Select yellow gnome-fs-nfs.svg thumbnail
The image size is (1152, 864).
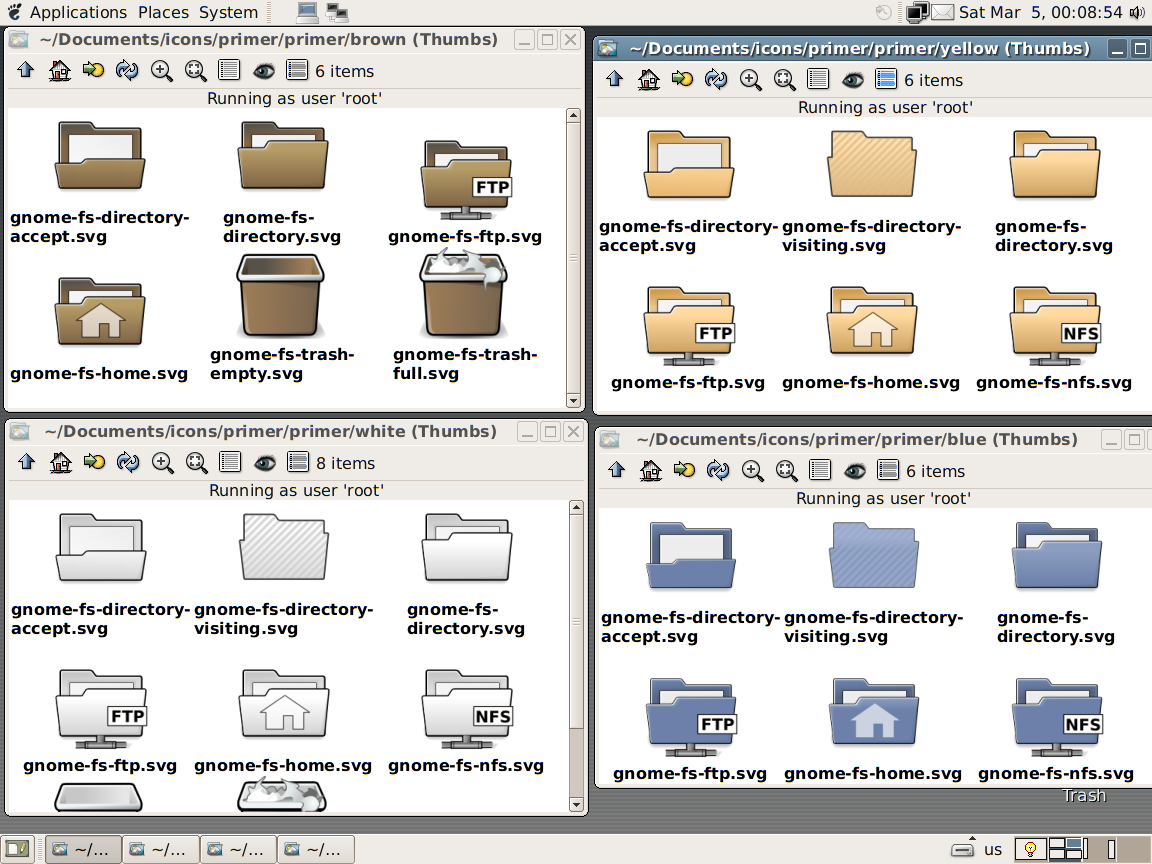(x=1054, y=326)
